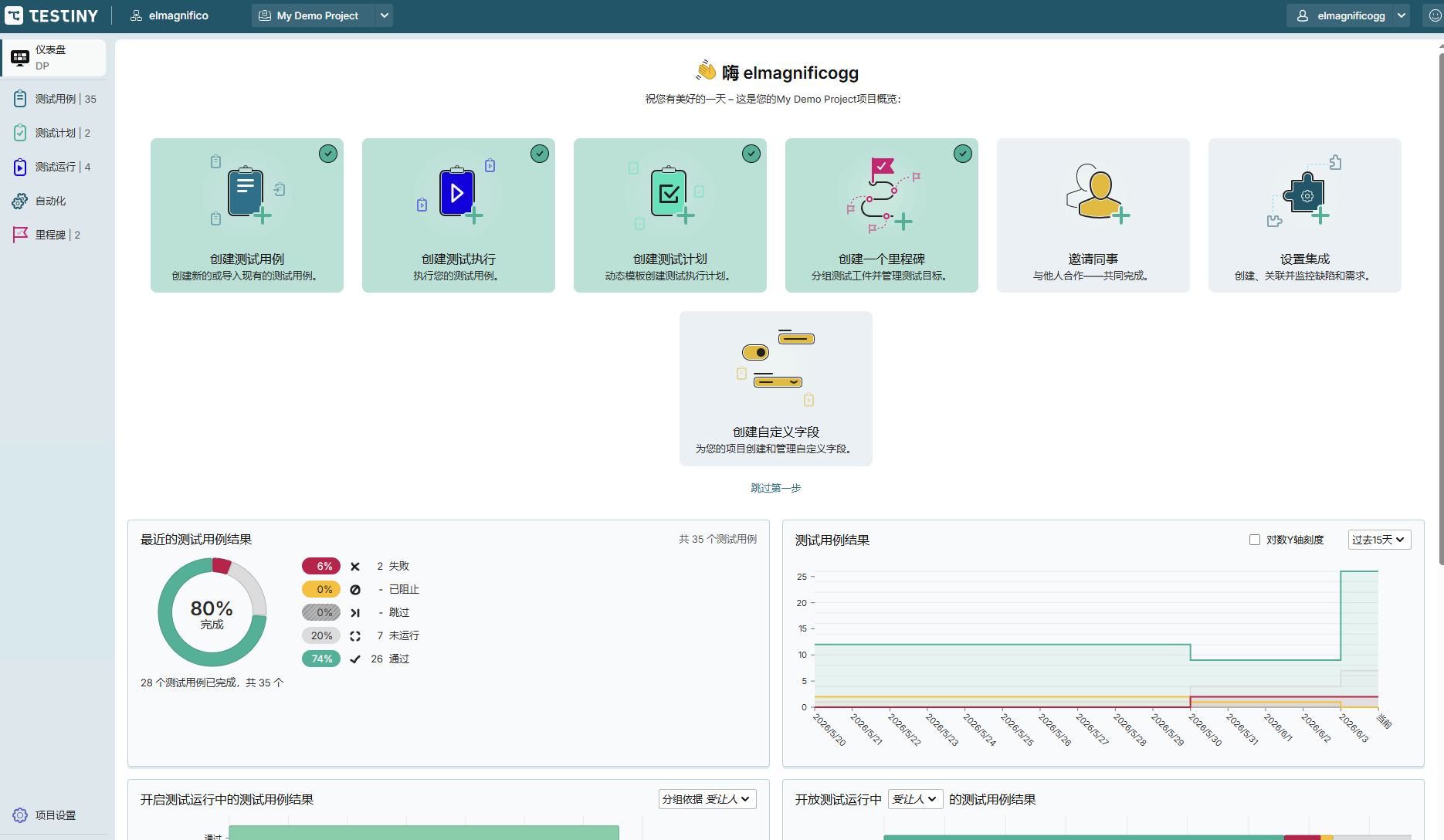Click the 创建自定义字段 toggle illustration
Image resolution: width=1444 pixels, height=840 pixels.
click(776, 368)
